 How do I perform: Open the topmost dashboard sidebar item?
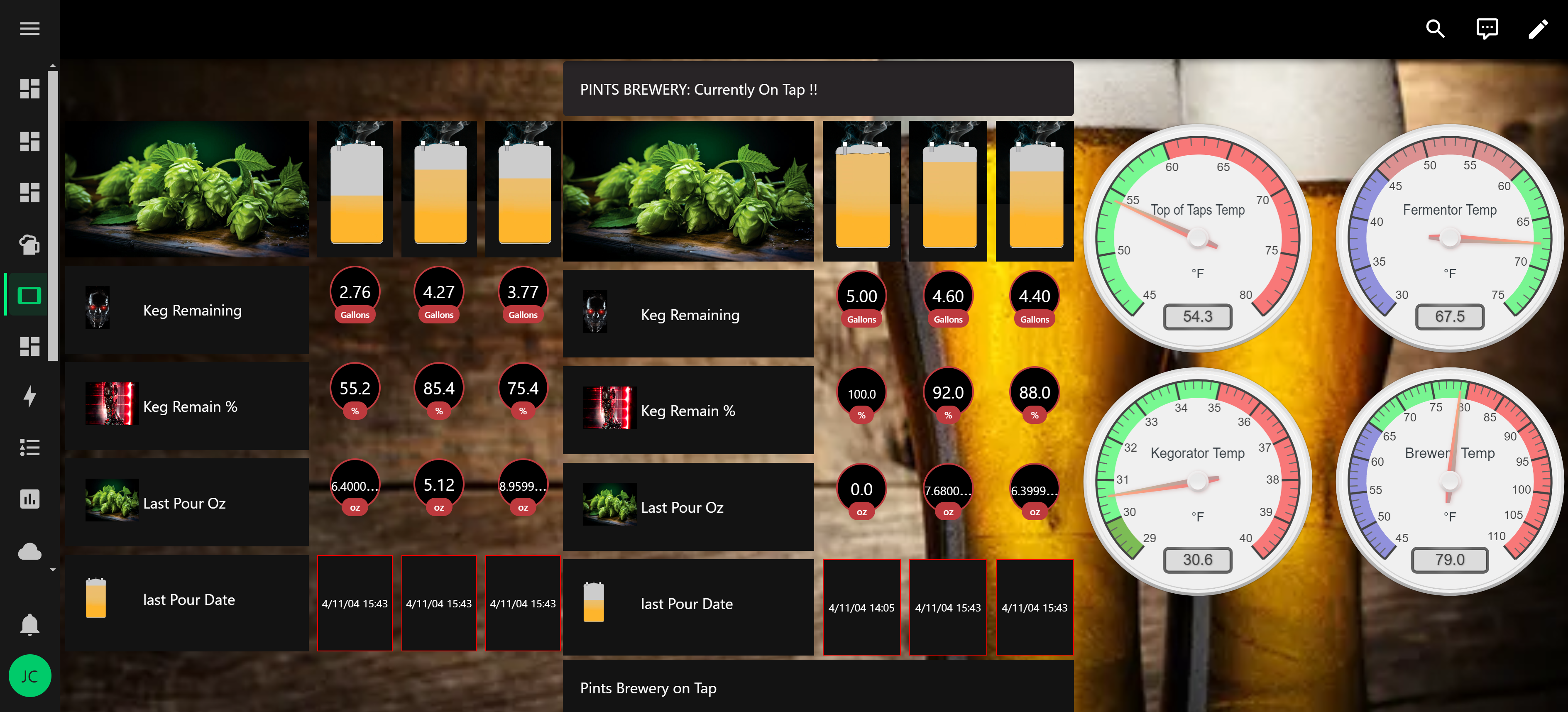point(29,89)
